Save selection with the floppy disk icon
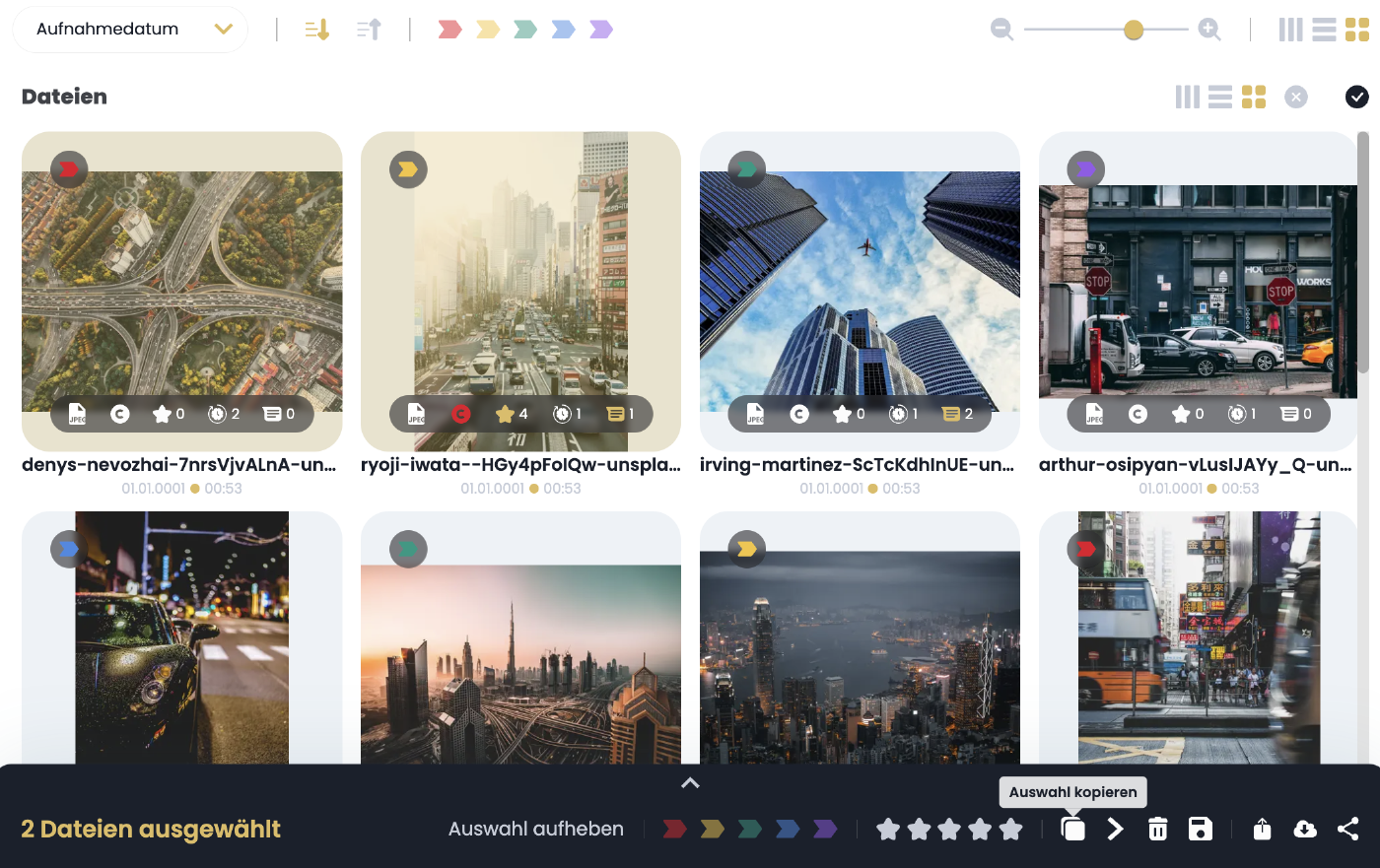1380x868 pixels. pos(1200,830)
